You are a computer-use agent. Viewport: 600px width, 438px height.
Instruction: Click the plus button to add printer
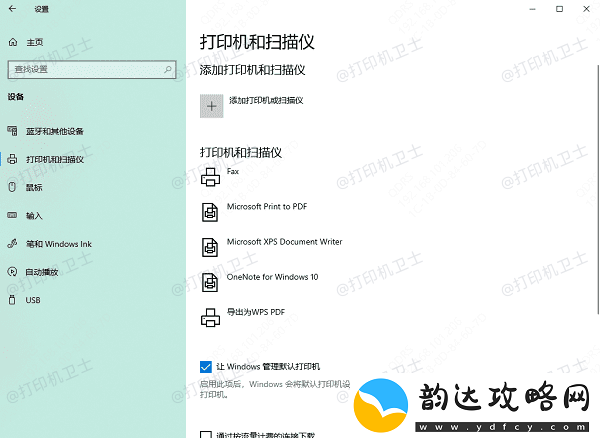(x=212, y=106)
